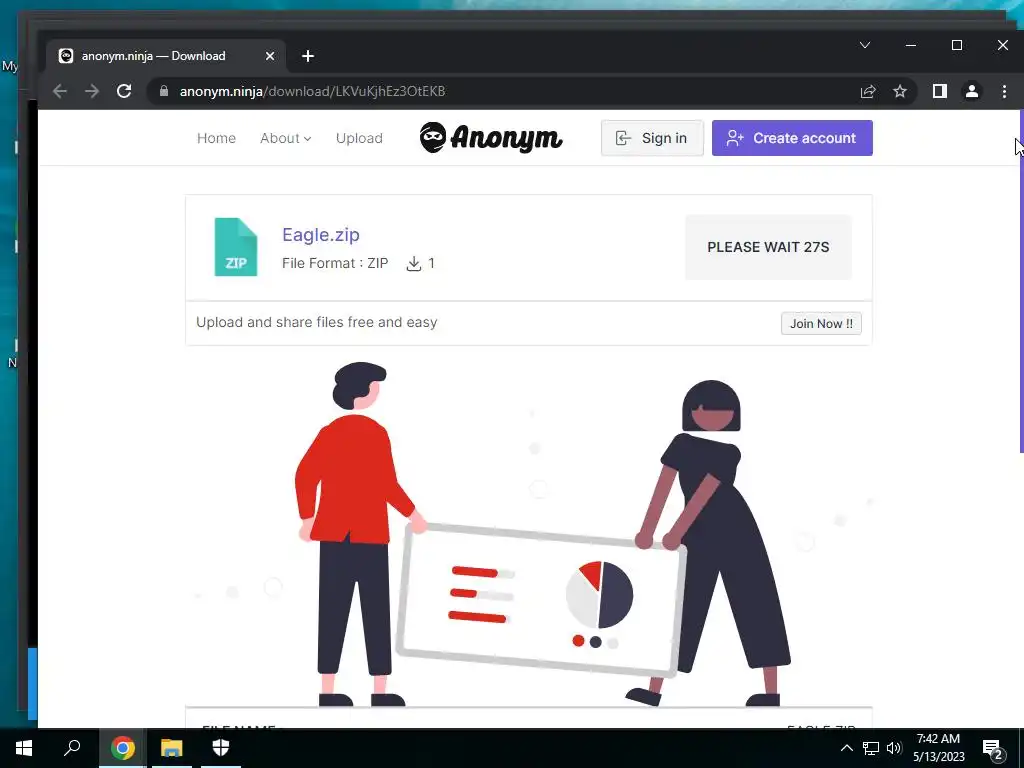The height and width of the screenshot is (768, 1024).
Task: Click the Join Now !! button
Action: pyautogui.click(x=821, y=323)
